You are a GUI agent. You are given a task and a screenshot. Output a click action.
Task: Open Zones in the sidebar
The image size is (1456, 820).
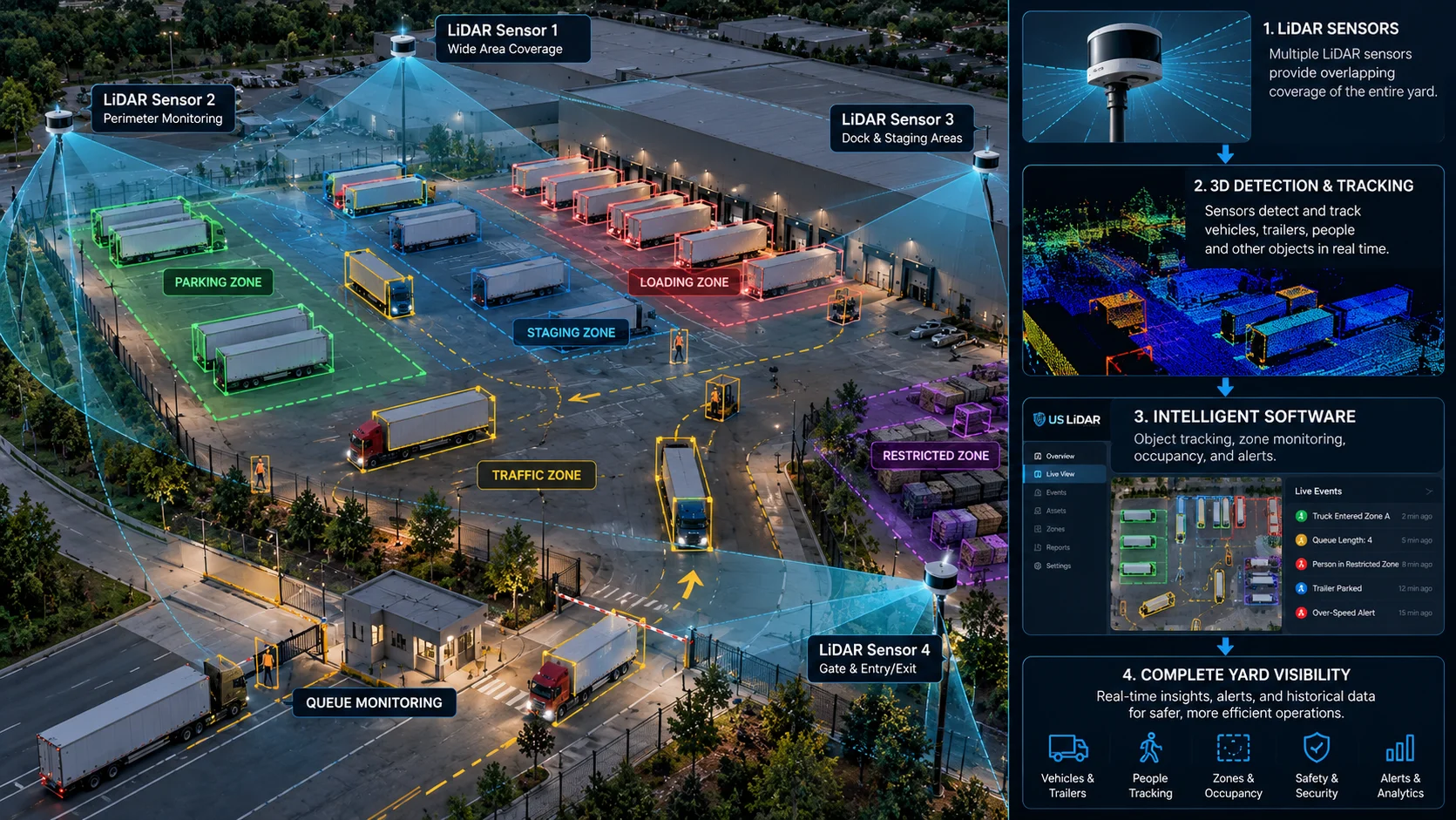point(1065,529)
